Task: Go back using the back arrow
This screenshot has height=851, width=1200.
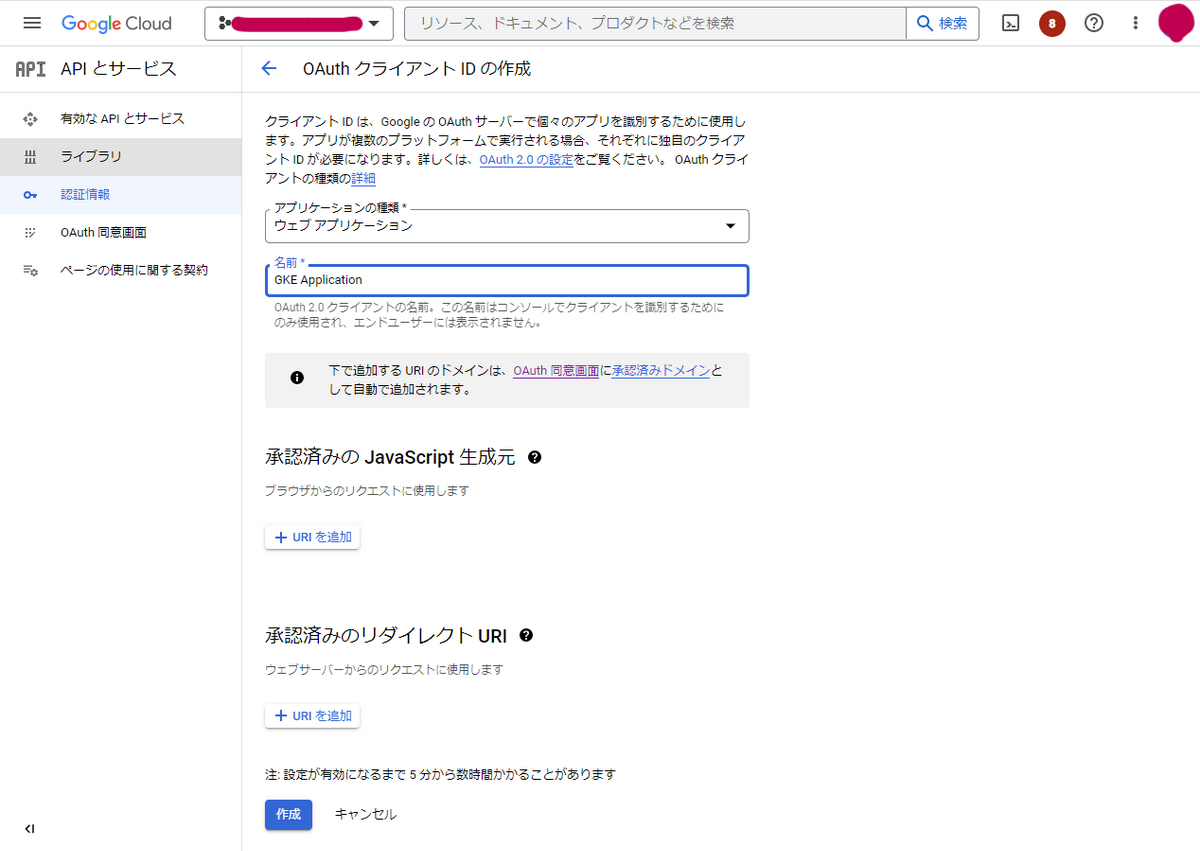Action: coord(268,69)
